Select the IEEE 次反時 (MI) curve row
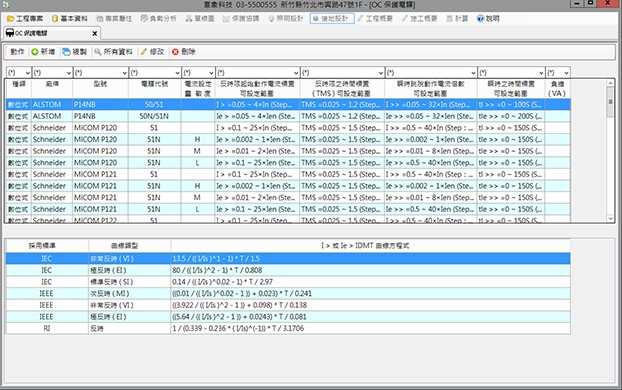Viewport: 622px width, 390px height. point(288,294)
